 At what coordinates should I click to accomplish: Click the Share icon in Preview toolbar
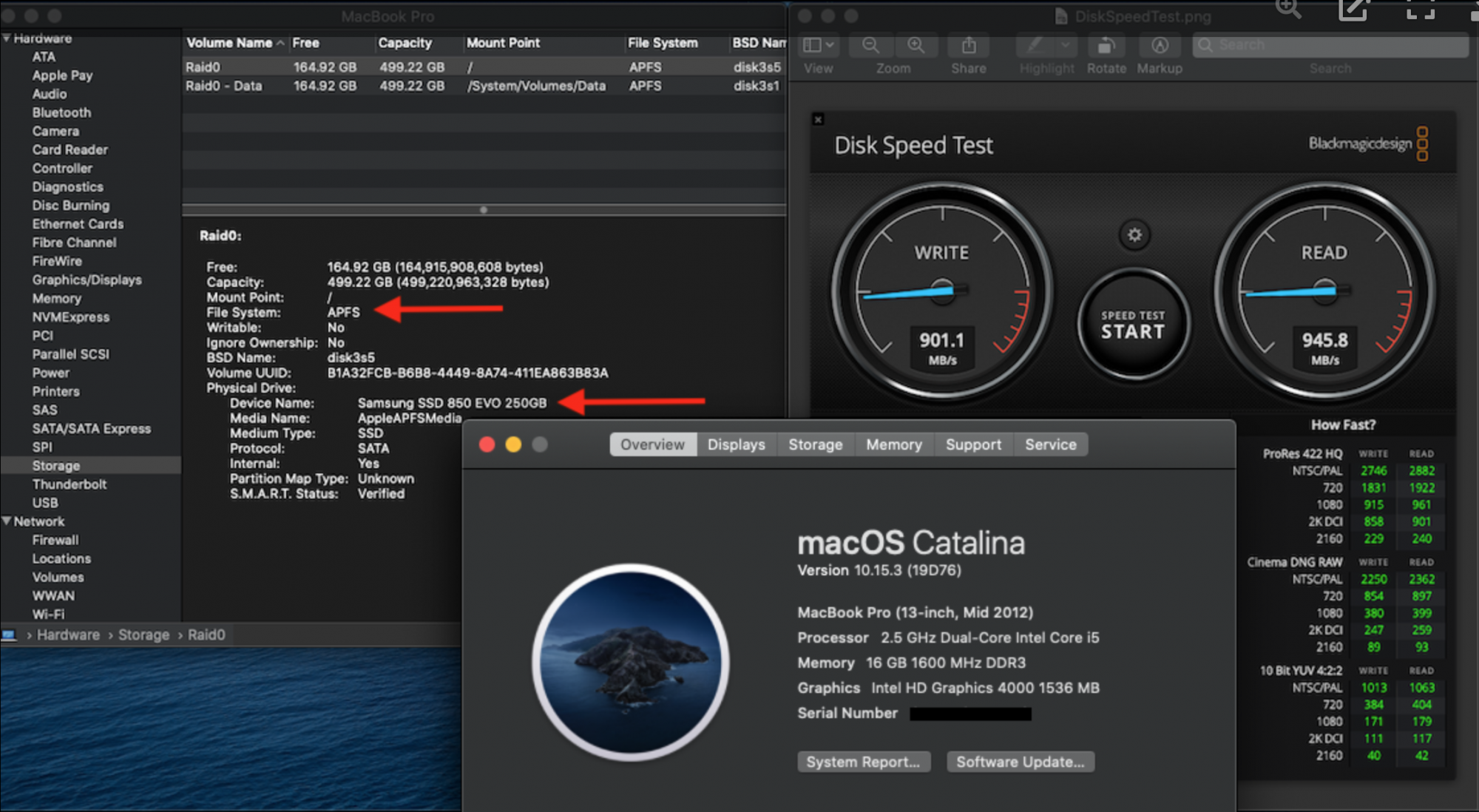click(968, 46)
